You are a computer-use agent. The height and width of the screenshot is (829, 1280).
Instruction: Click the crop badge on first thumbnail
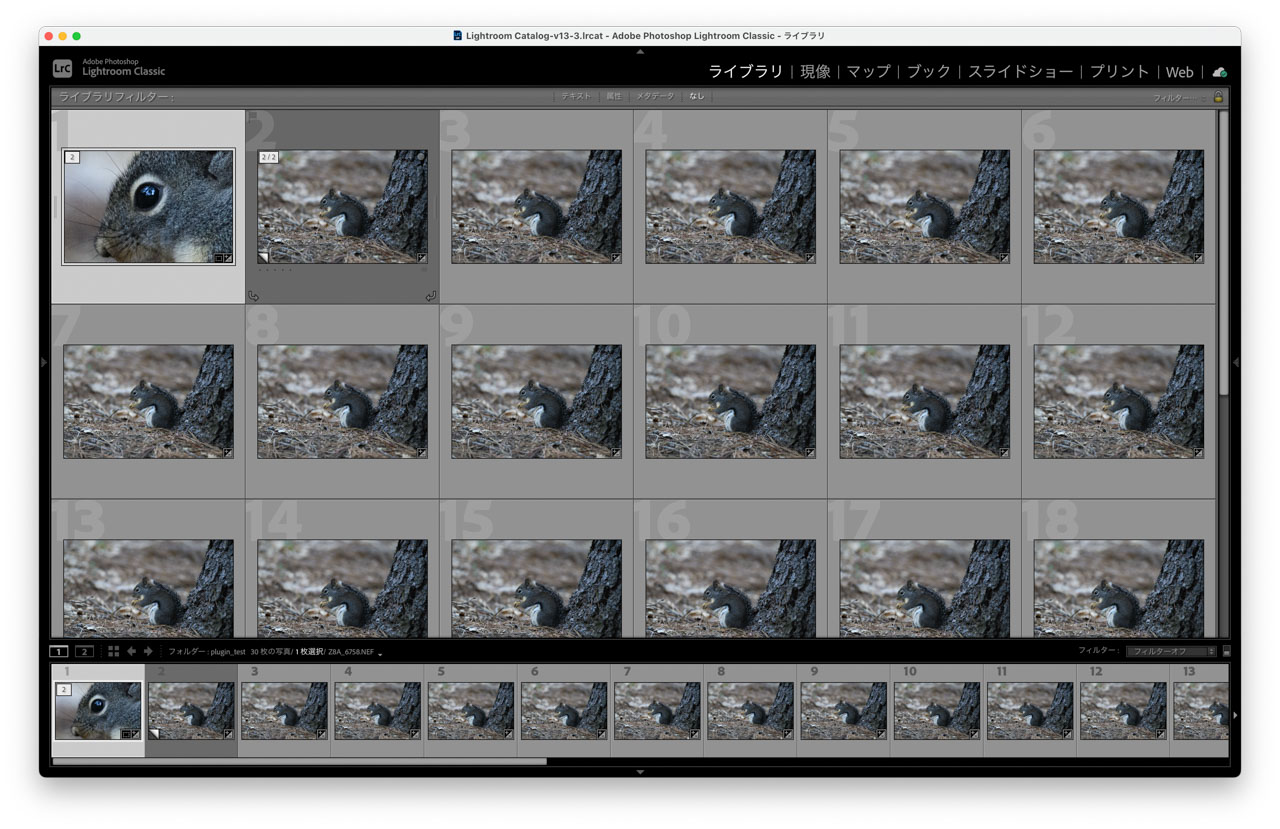point(218,258)
